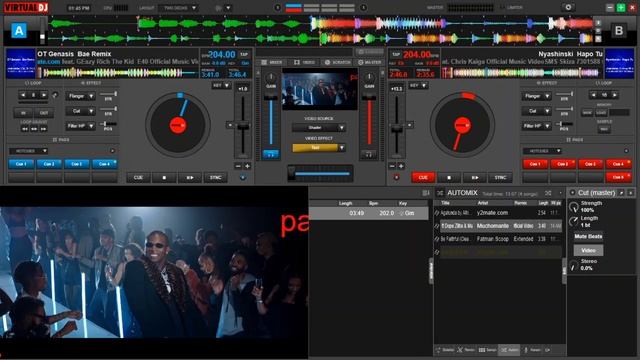Switch to MASTER tab

coord(369,62)
